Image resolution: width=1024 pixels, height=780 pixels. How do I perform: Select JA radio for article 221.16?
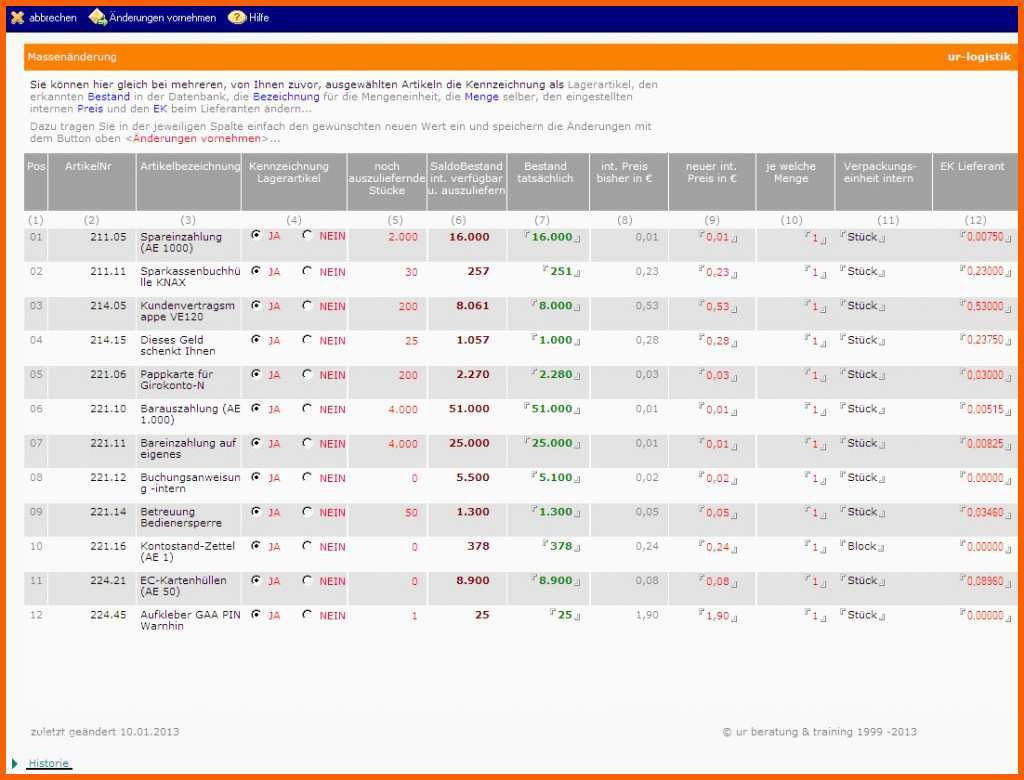pos(256,546)
